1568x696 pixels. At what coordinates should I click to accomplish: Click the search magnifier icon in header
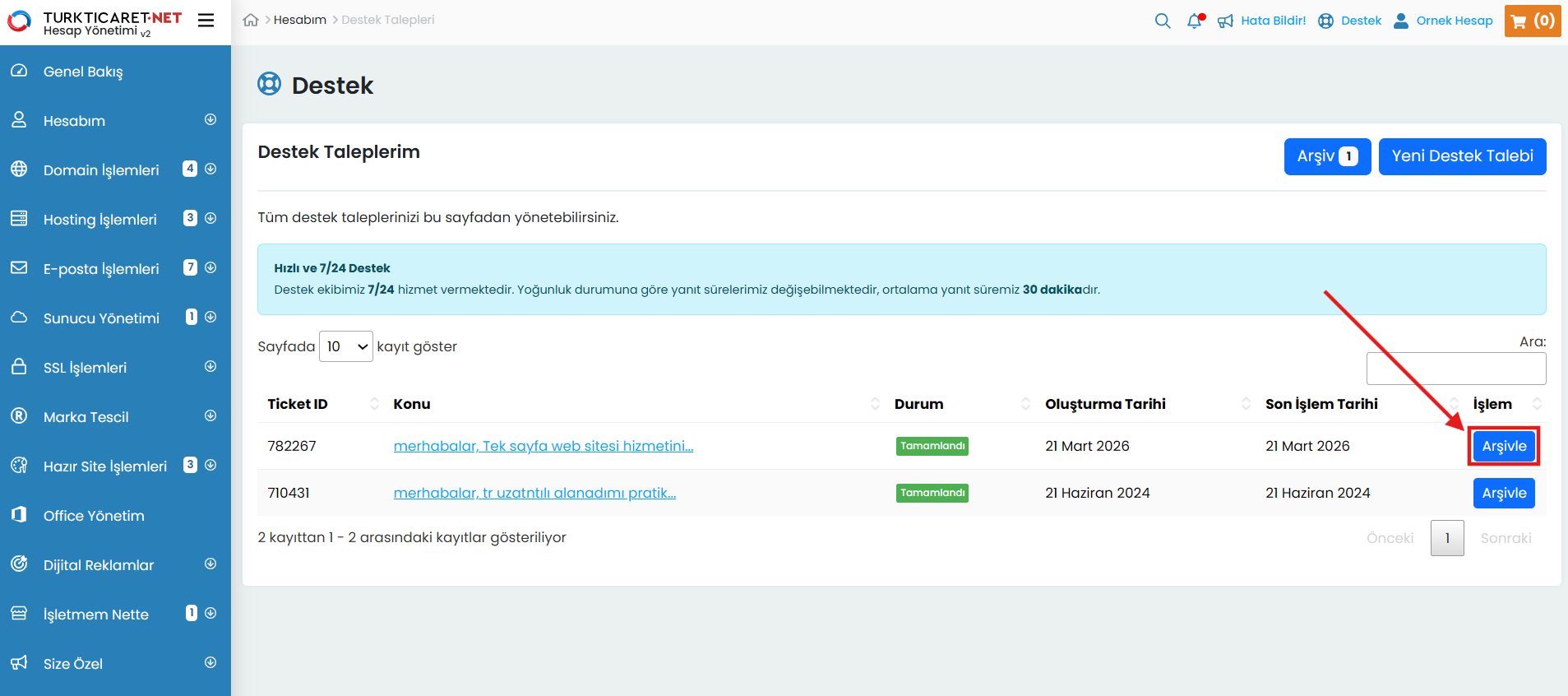[x=1162, y=21]
